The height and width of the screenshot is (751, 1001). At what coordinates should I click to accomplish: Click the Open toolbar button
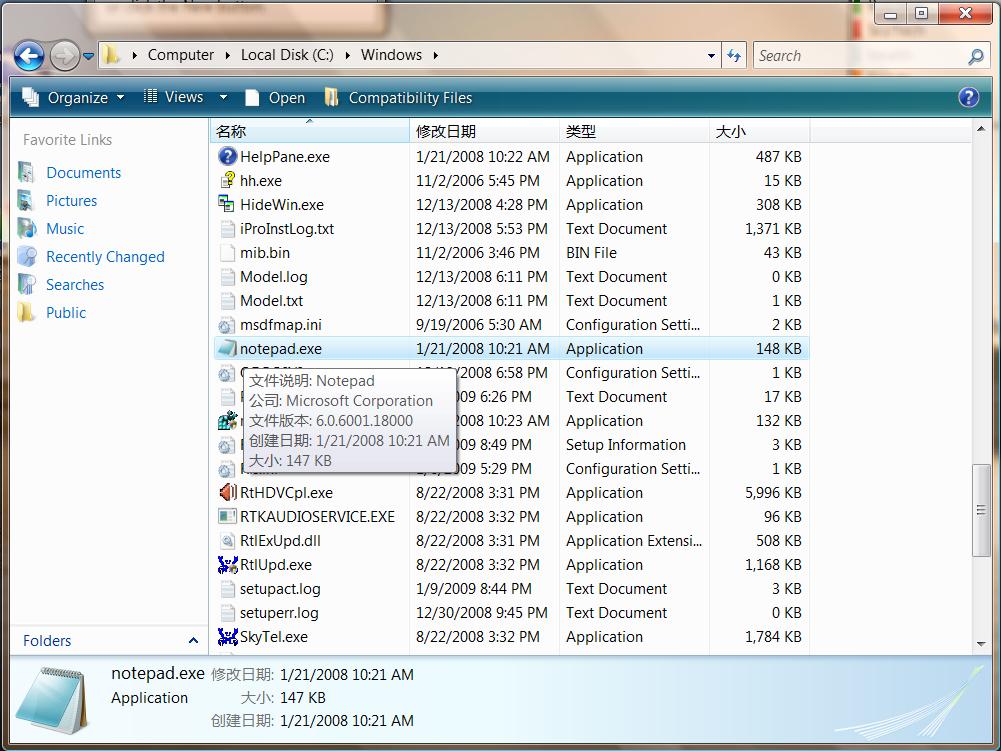pos(275,97)
